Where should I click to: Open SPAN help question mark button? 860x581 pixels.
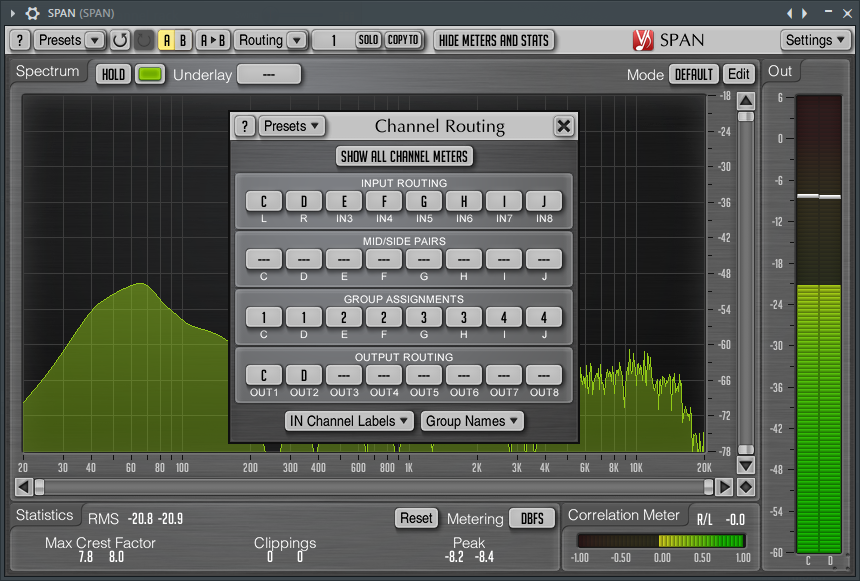coord(20,40)
